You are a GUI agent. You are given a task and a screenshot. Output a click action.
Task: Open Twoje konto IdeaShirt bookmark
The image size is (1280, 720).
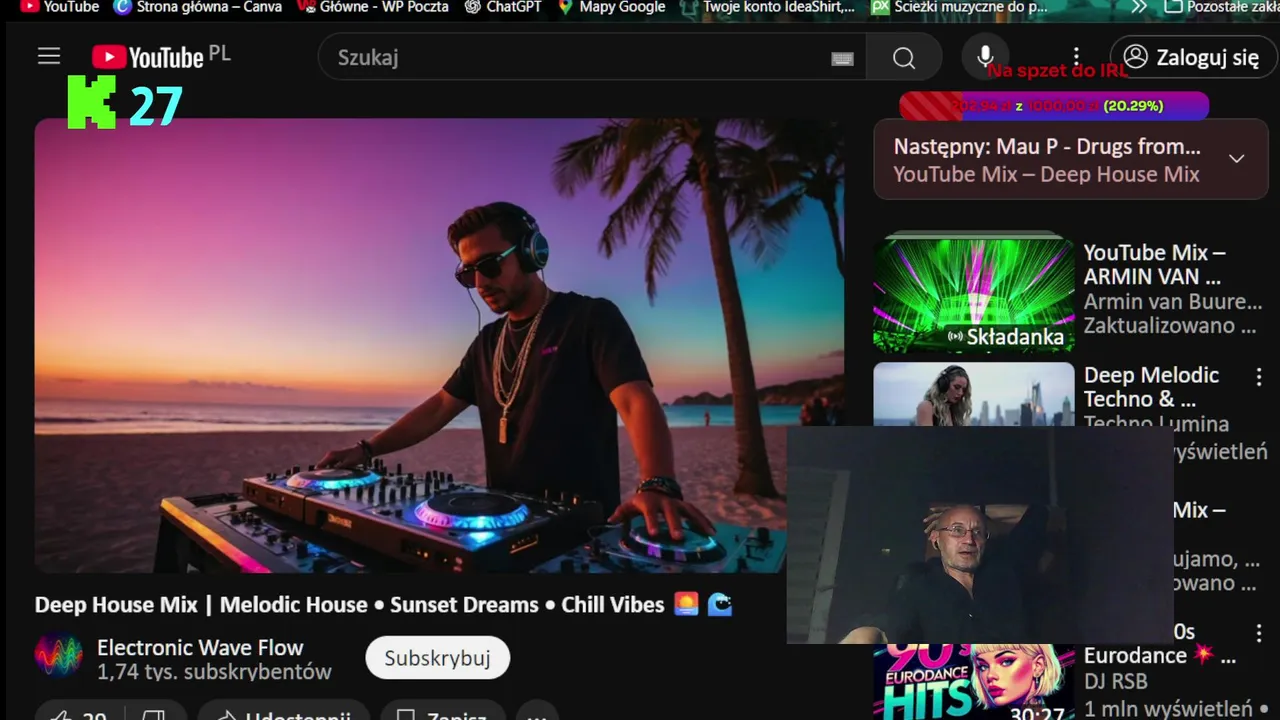[x=768, y=7]
